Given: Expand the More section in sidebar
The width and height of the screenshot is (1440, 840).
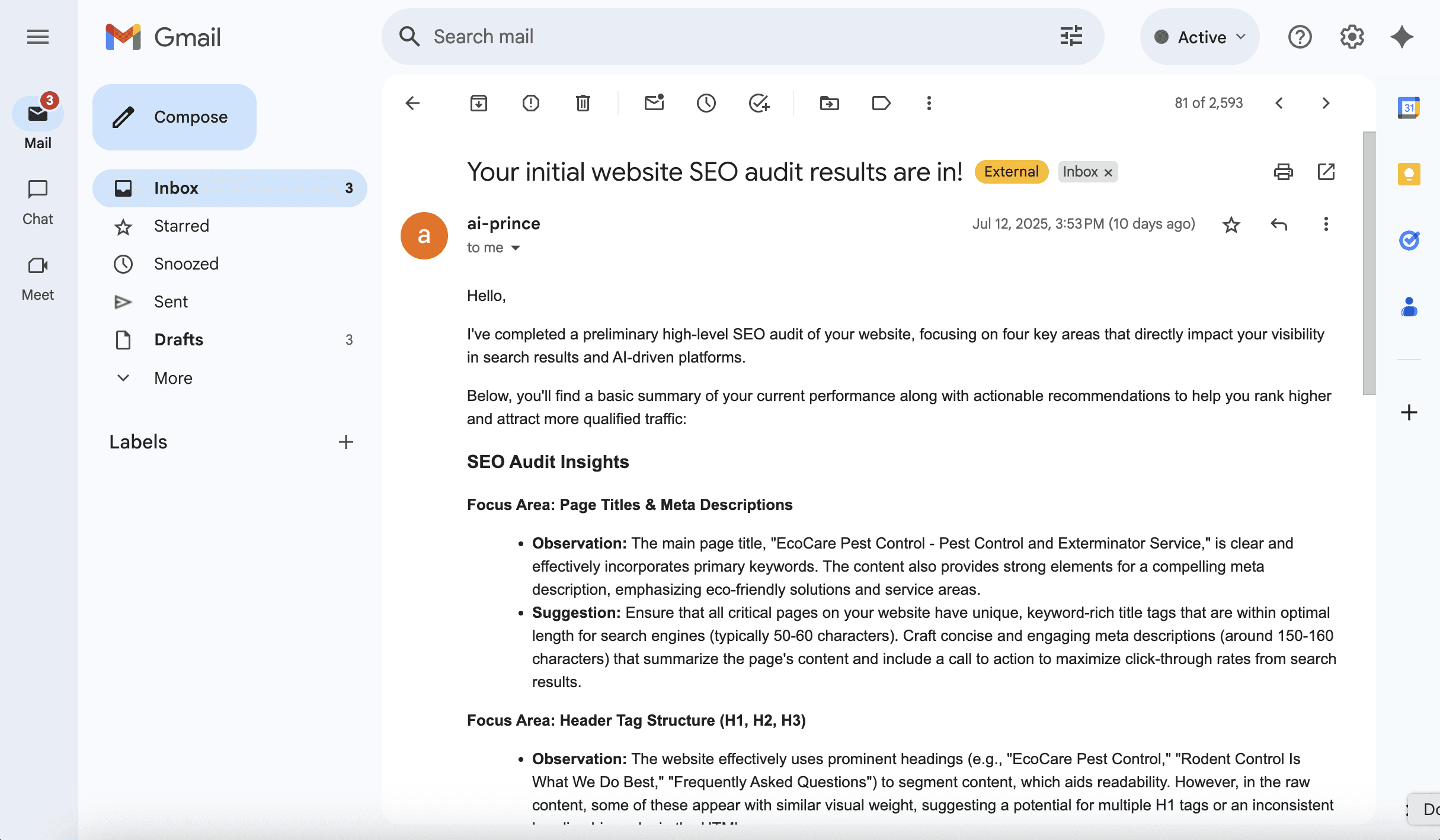Looking at the screenshot, I should [x=173, y=378].
